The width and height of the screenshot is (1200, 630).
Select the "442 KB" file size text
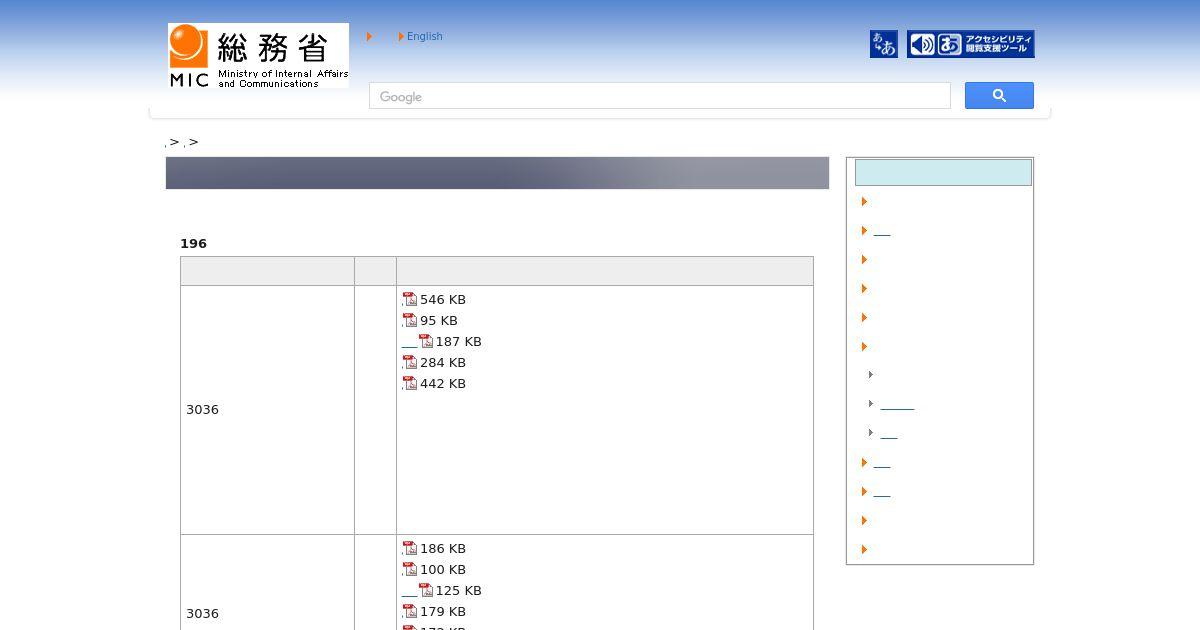443,384
